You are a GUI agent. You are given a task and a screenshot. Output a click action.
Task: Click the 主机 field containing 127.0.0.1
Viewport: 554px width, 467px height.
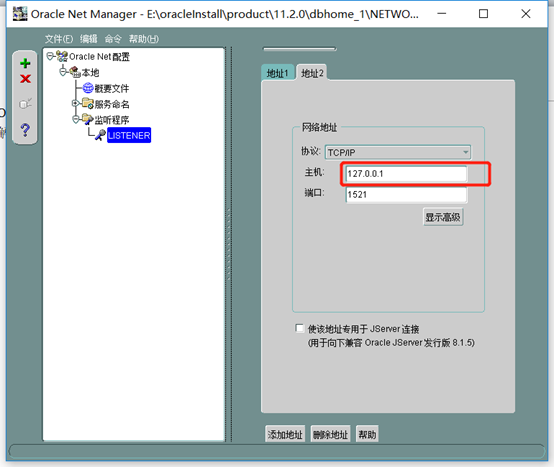point(406,173)
